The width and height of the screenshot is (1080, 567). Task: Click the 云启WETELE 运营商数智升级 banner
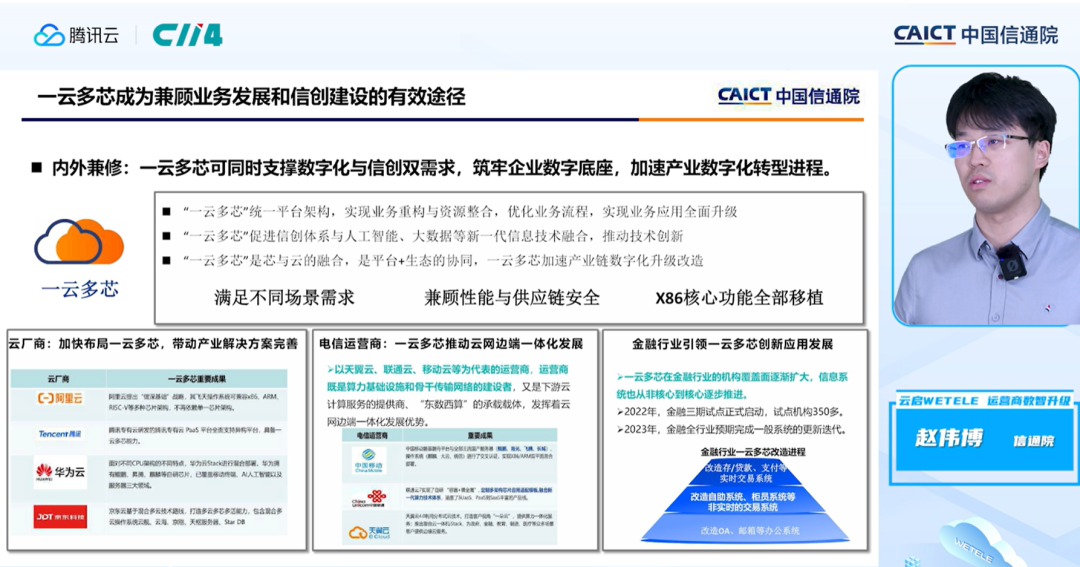[x=984, y=401]
